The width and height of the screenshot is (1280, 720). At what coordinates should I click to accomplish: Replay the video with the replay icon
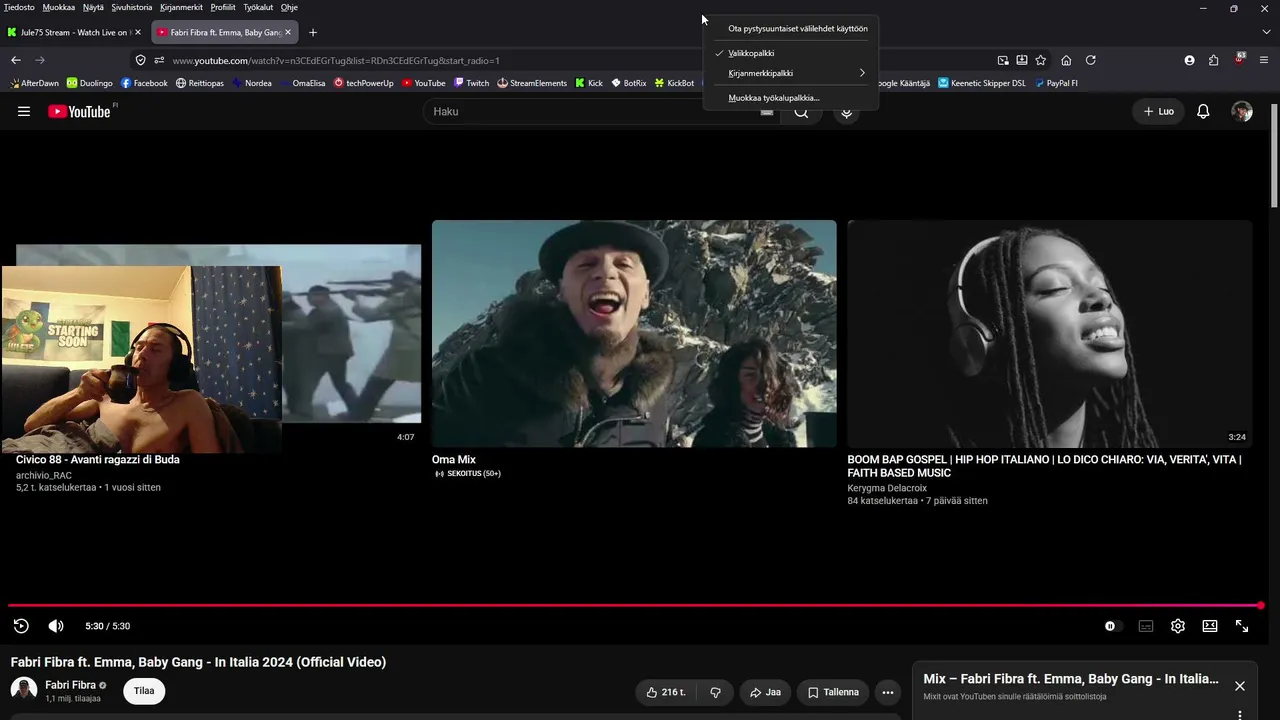[x=21, y=626]
